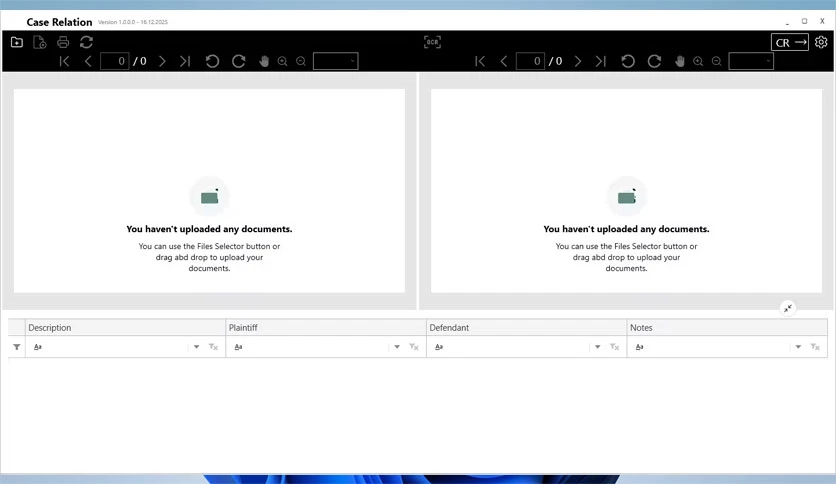Open the Notes filter dropdown arrow
The height and width of the screenshot is (484, 836).
[798, 347]
